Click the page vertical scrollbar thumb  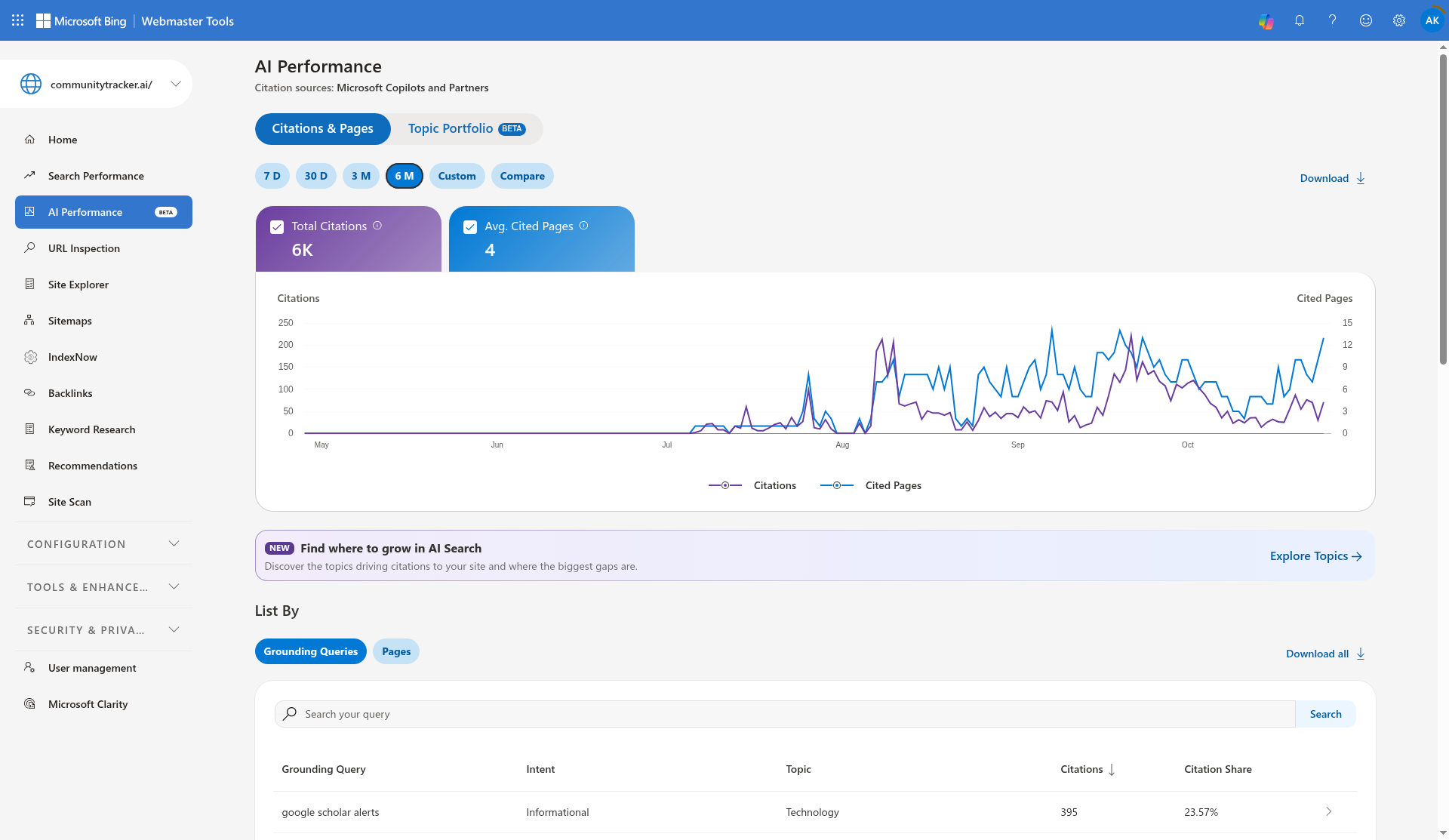[1443, 209]
